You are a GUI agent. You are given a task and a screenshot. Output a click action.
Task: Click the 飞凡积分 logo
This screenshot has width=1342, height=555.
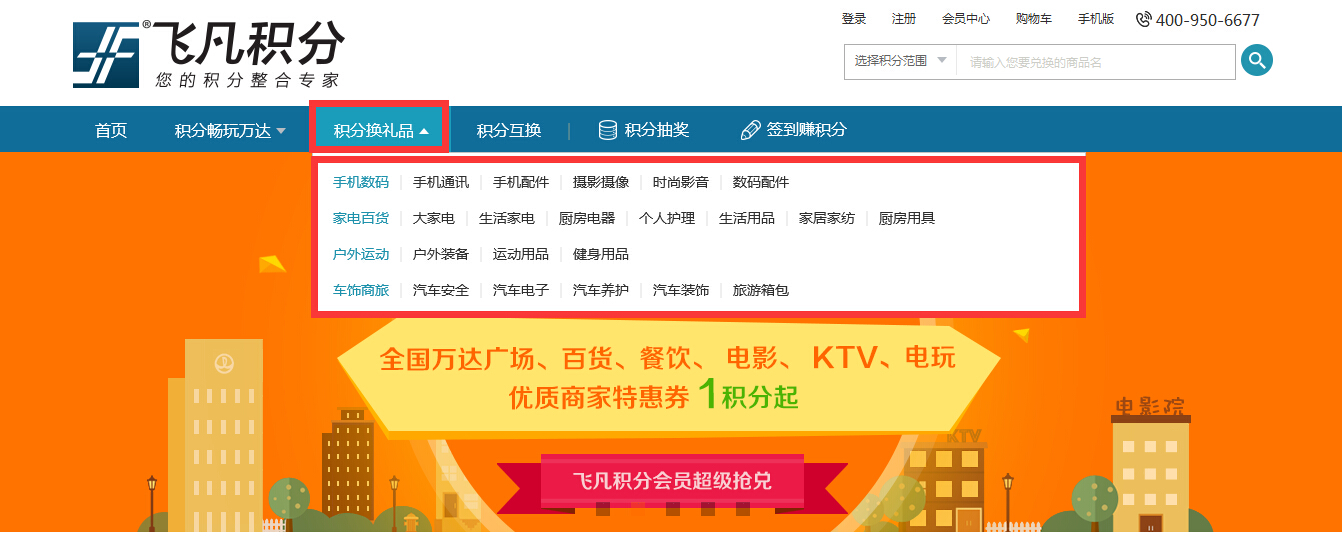tap(209, 55)
